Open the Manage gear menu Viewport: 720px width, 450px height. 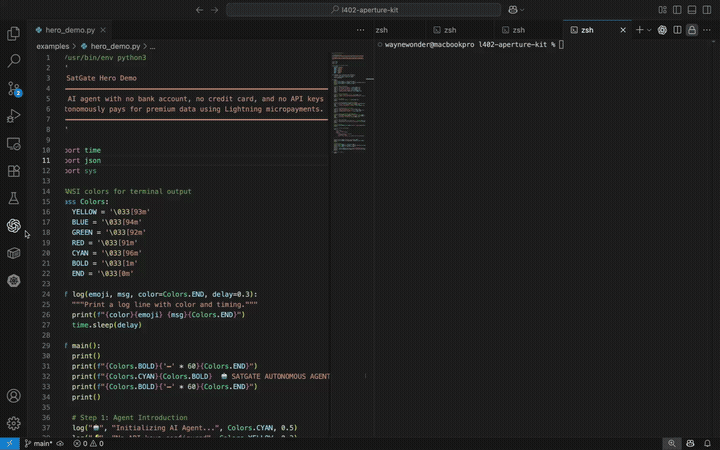coord(14,423)
